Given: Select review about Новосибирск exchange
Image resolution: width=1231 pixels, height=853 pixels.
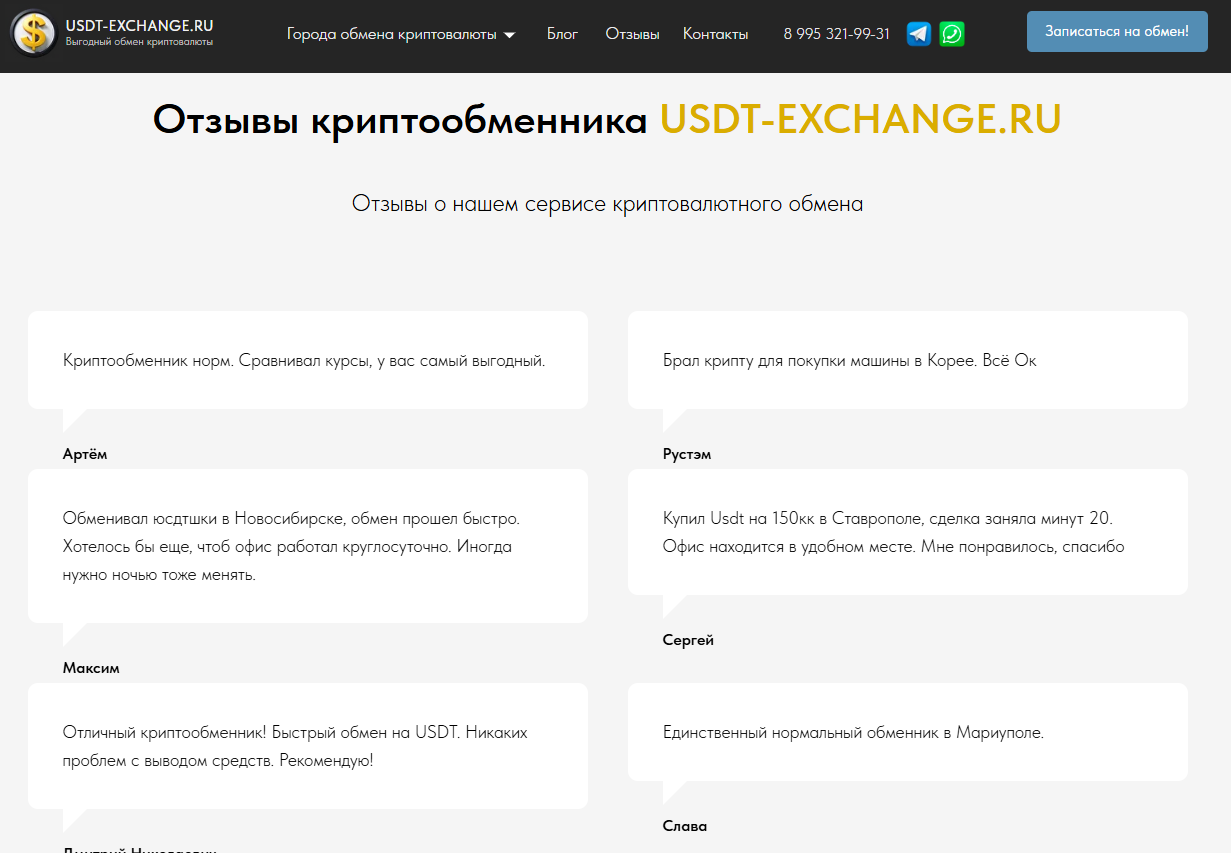Looking at the screenshot, I should 308,546.
